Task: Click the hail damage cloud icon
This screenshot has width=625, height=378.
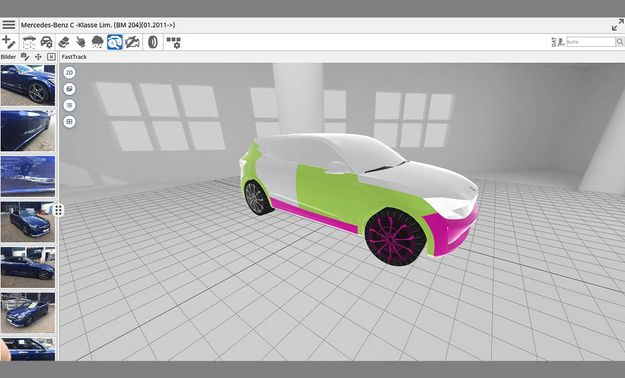Action: pos(97,42)
